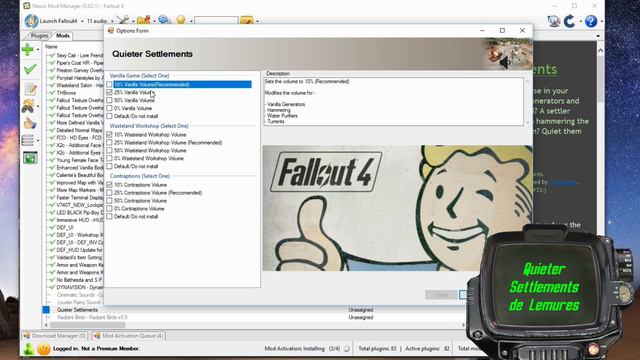Open the tools icon dropdown arrow
The image size is (640, 360).
pyautogui.click(x=132, y=21)
